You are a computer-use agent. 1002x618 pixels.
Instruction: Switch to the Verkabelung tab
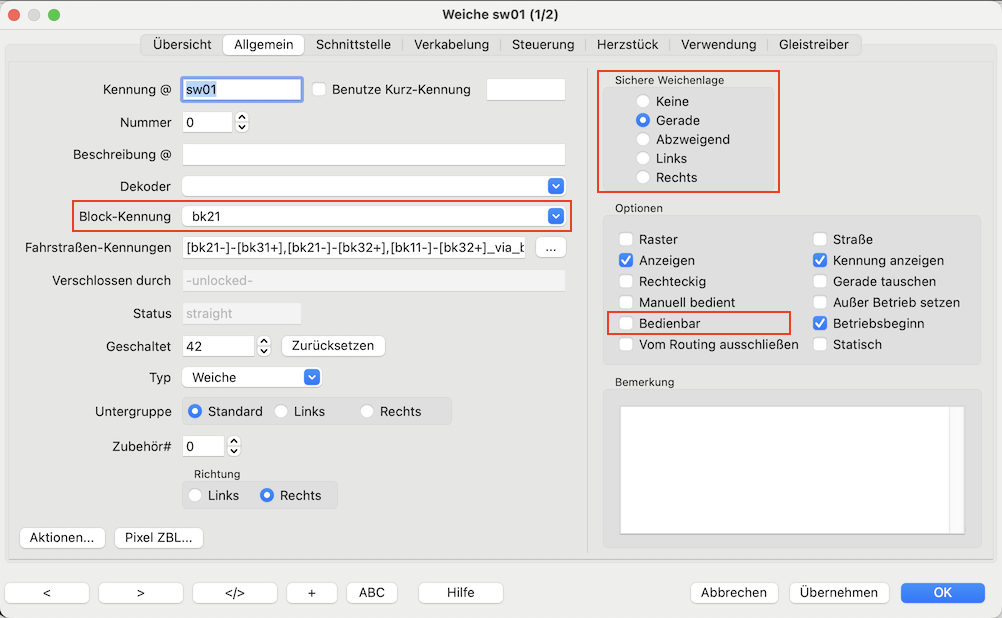tap(451, 44)
